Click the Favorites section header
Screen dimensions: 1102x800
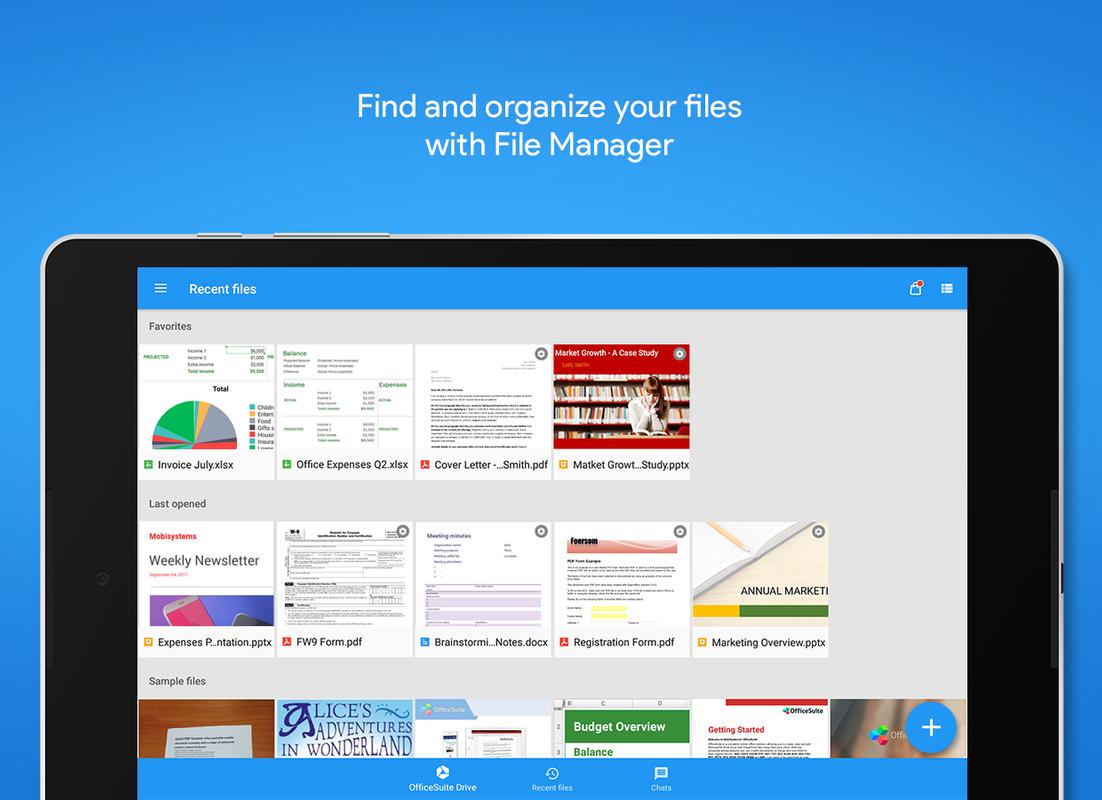(170, 326)
